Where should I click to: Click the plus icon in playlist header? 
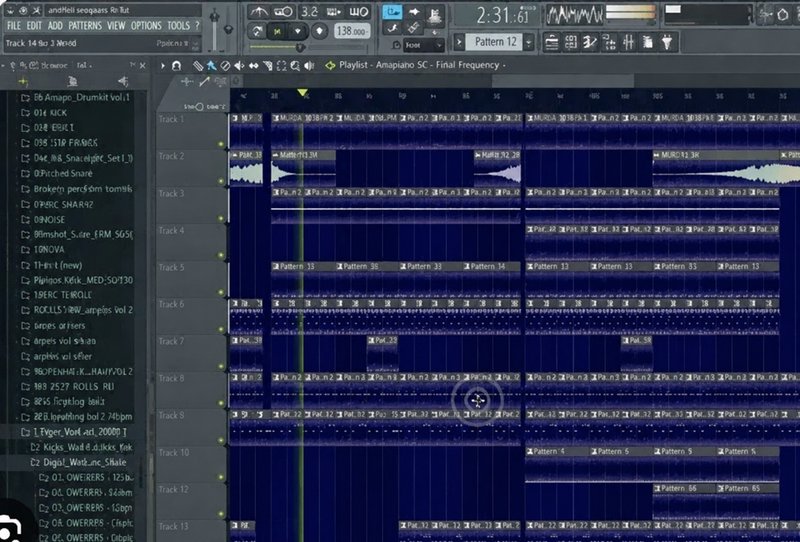click(187, 81)
